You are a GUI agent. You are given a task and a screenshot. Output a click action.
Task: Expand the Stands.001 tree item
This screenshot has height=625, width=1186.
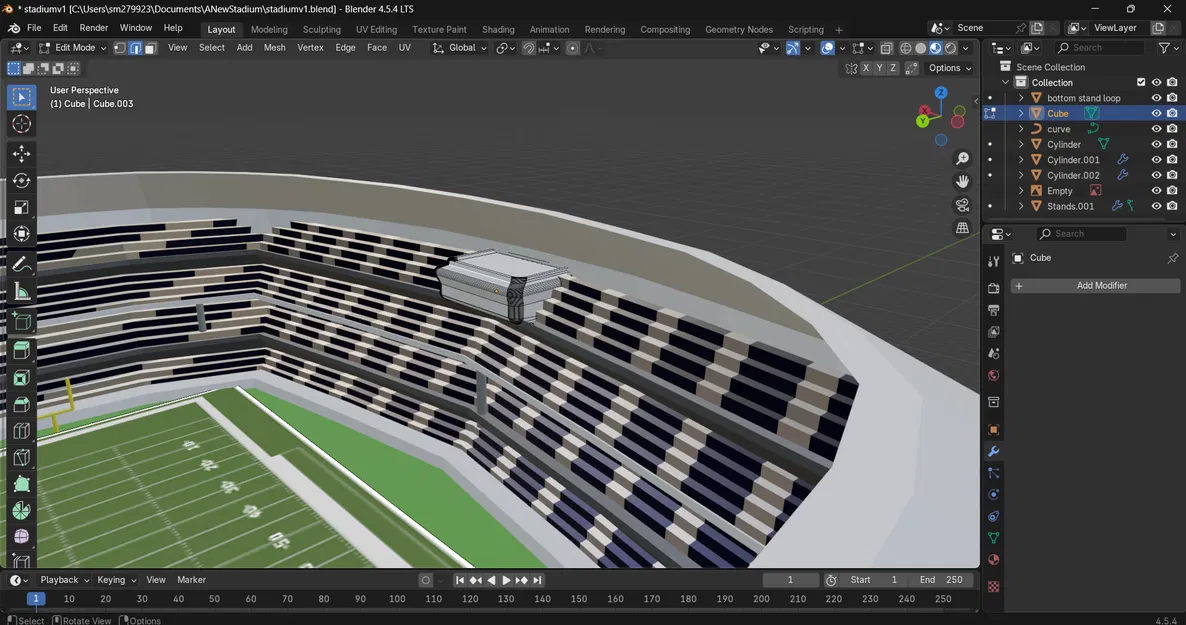[1021, 206]
